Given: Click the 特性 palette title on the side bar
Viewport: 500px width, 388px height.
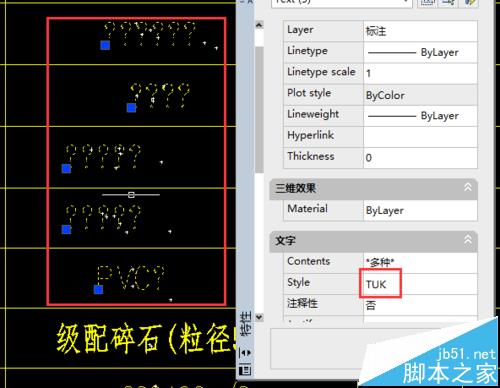Looking at the screenshot, I should [246, 324].
